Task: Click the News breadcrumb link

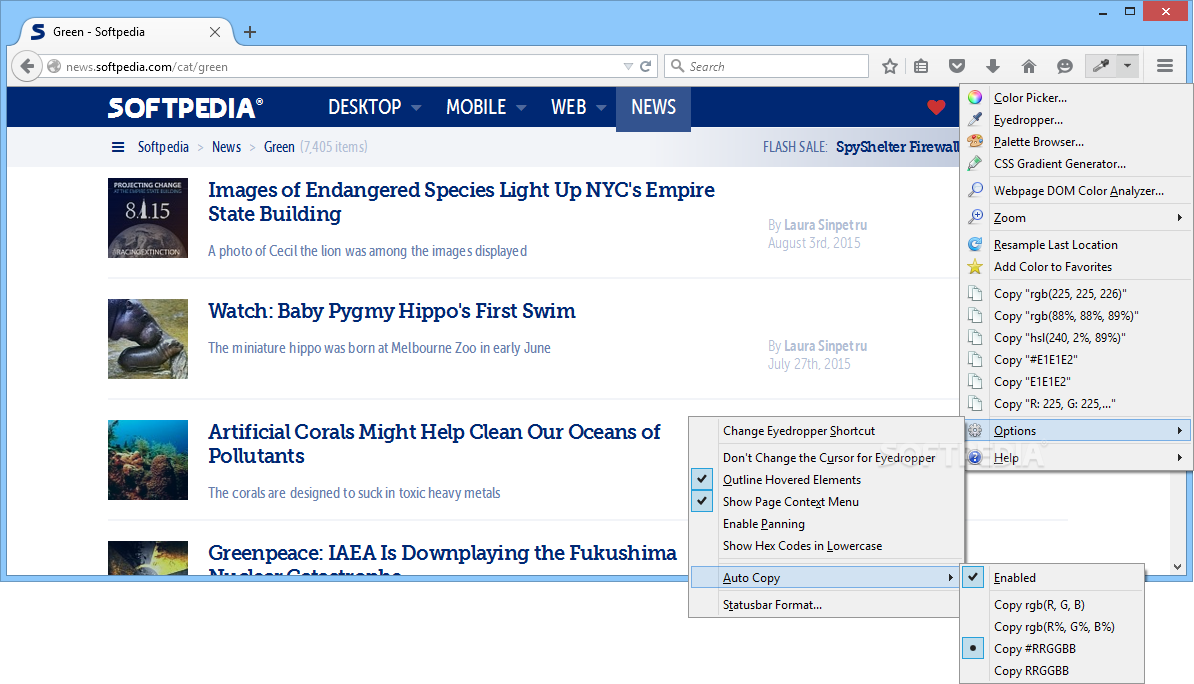Action: [x=226, y=147]
